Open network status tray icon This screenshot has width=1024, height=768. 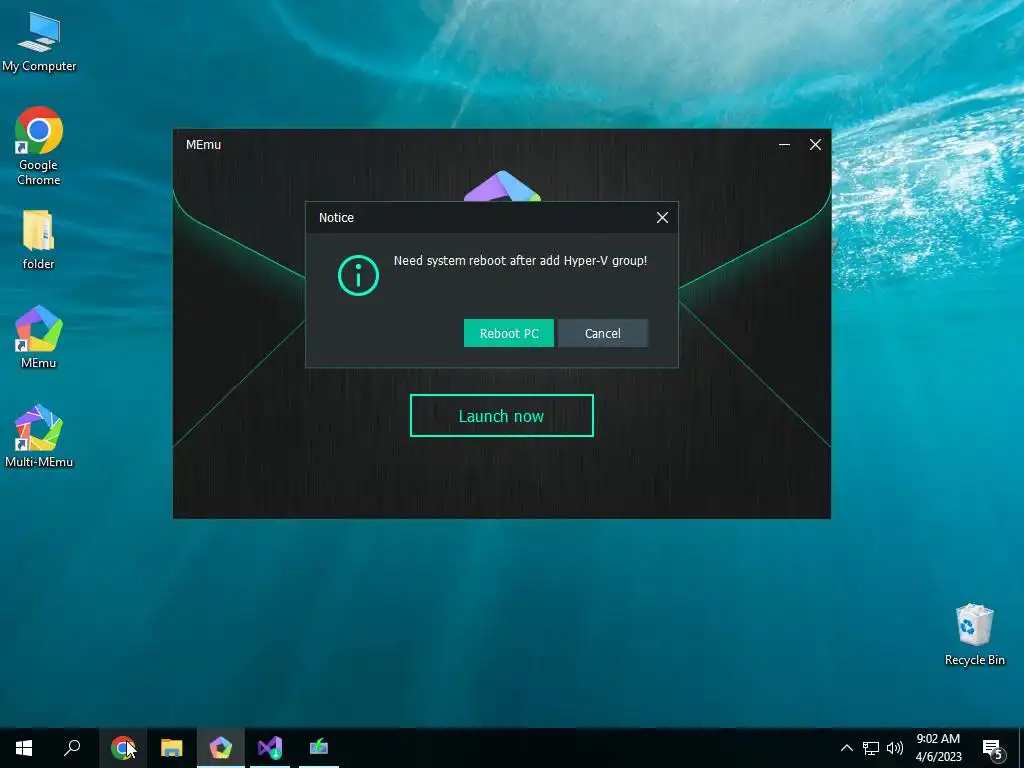[871, 748]
